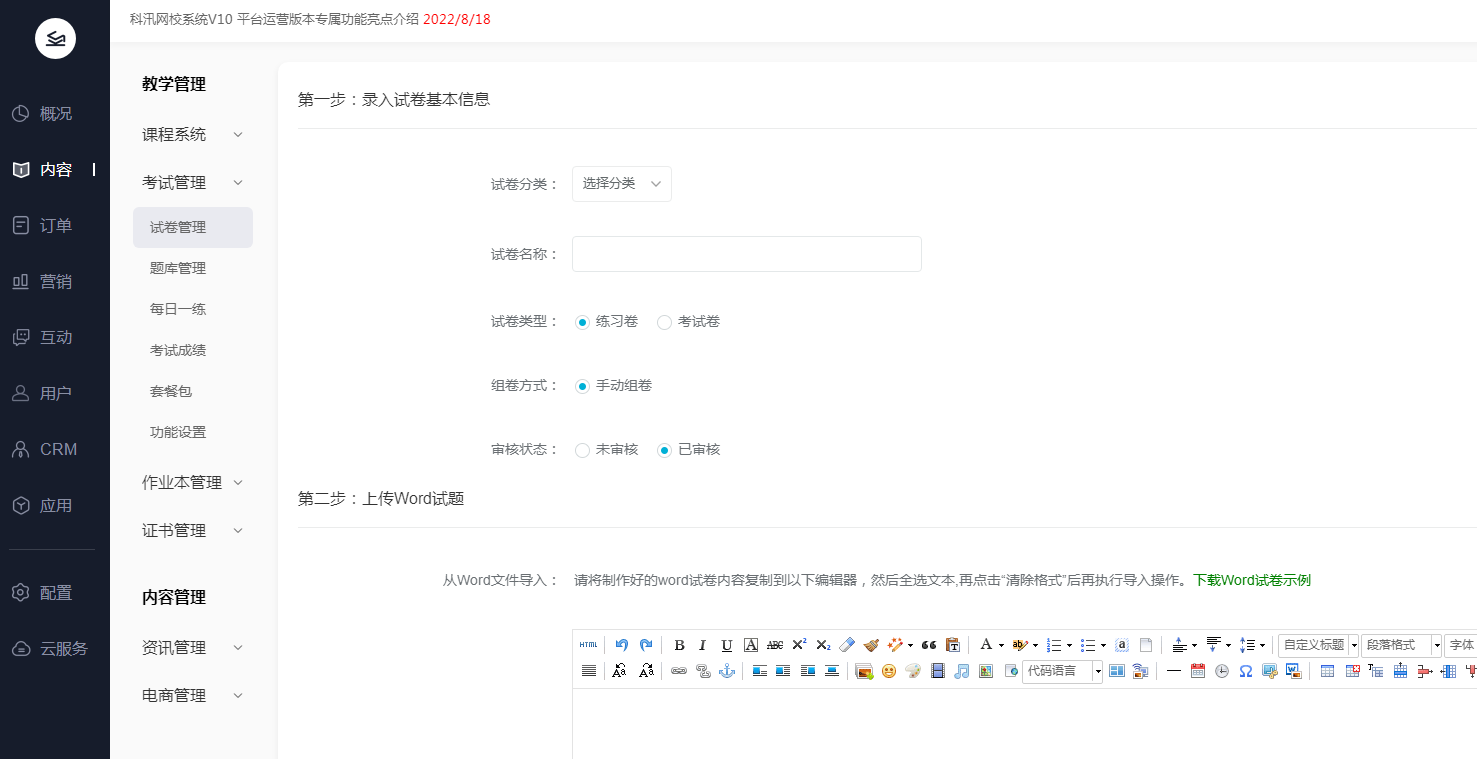Download the Word exam template via 下载Word试卷示例
1477x759 pixels.
click(x=1250, y=580)
